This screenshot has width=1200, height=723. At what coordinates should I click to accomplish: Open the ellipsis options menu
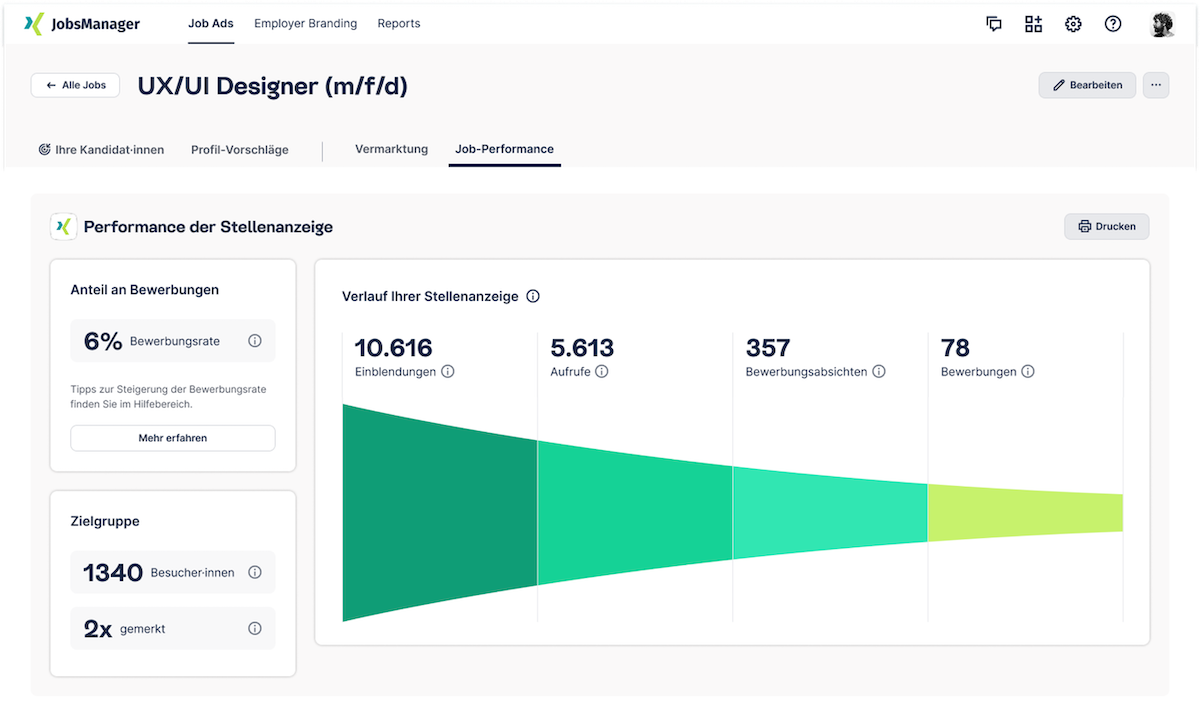click(x=1156, y=85)
